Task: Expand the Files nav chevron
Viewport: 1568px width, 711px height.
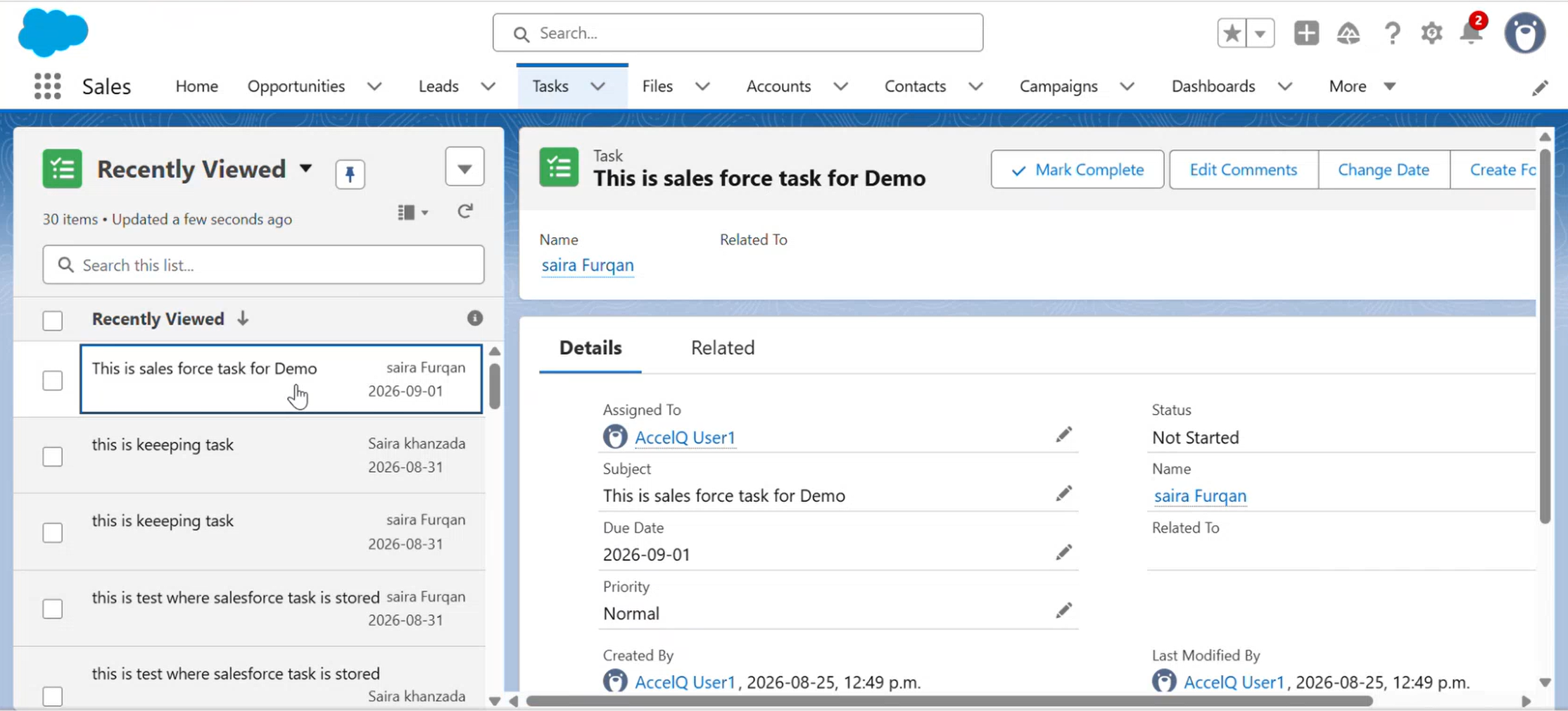Action: pos(702,87)
